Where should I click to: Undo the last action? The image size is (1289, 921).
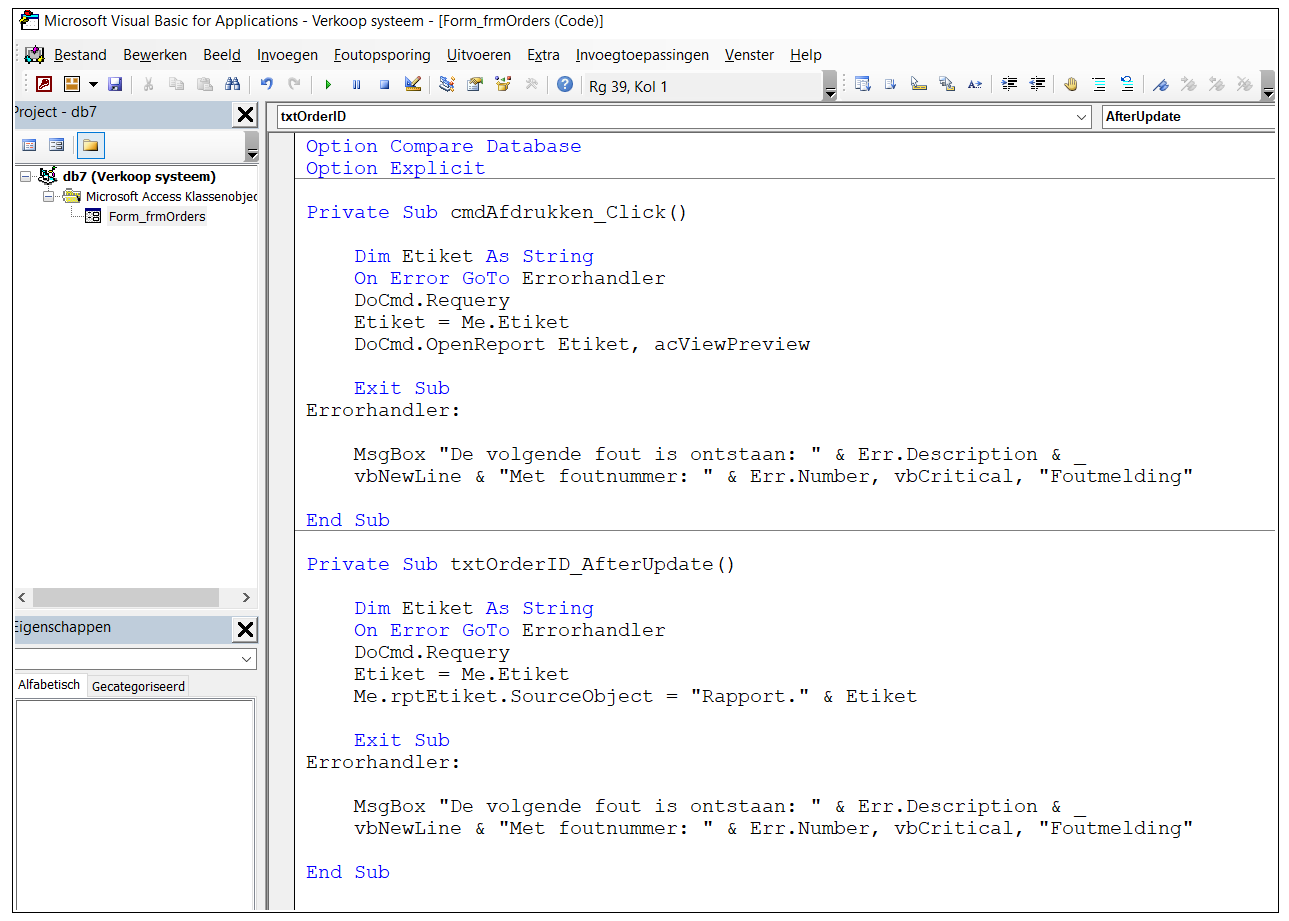[266, 85]
